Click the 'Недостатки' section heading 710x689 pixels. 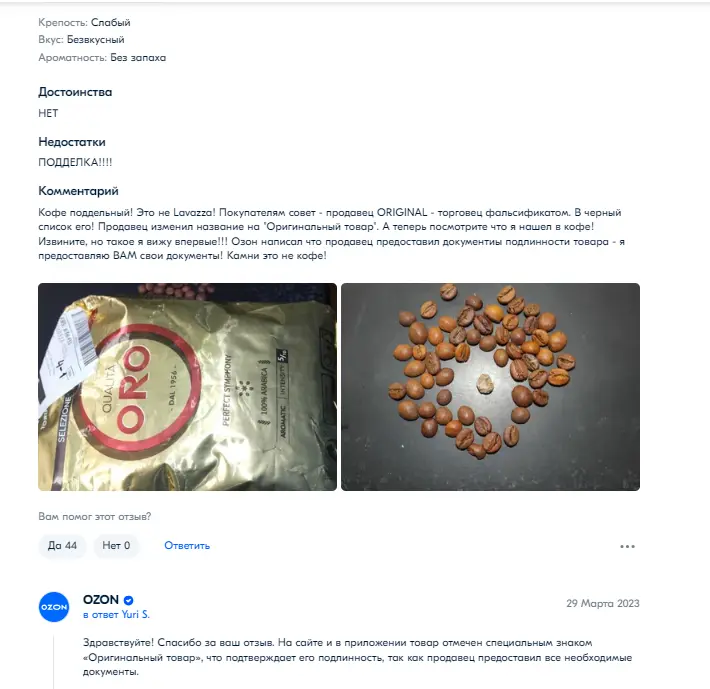pos(72,142)
